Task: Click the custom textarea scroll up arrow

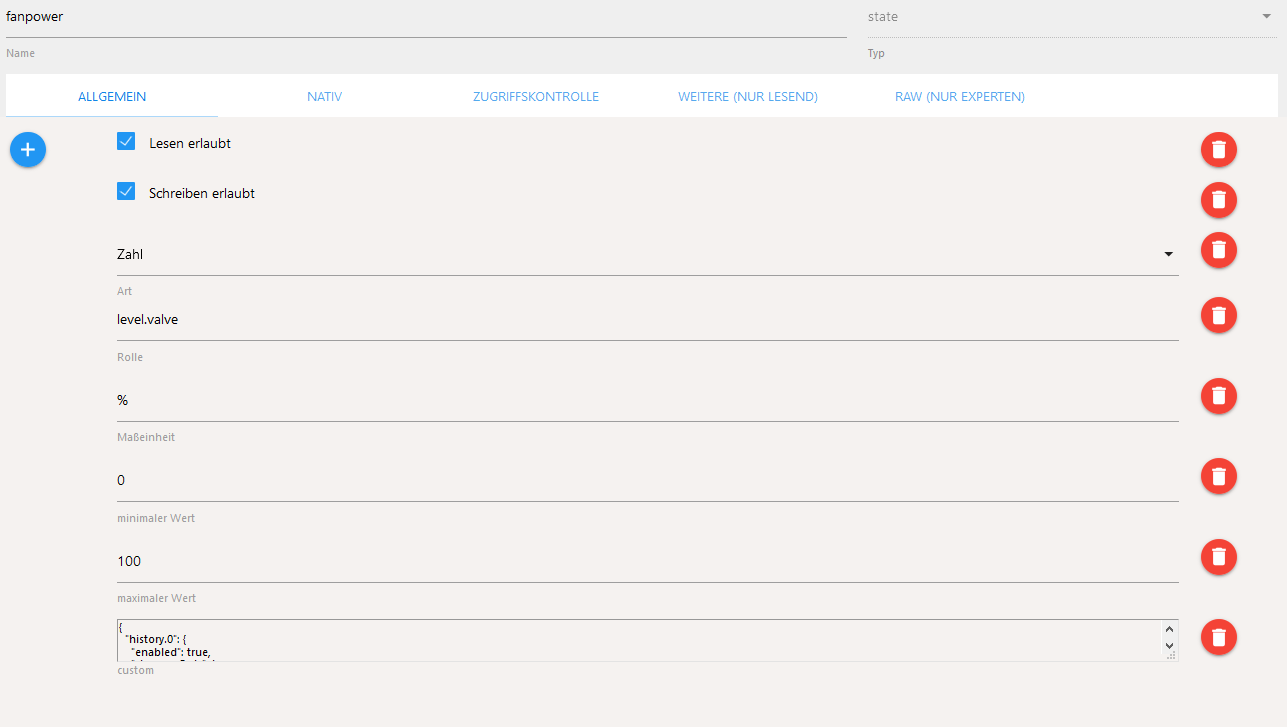Action: pyautogui.click(x=1169, y=629)
